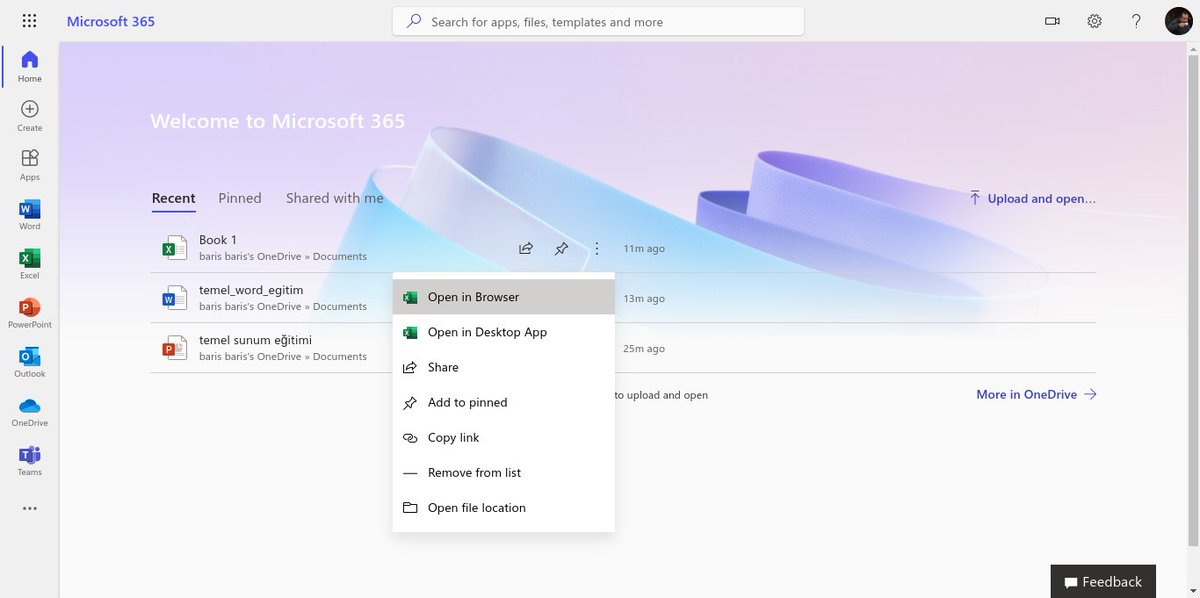
Task: Click the location path under Book 1
Action: point(283,256)
